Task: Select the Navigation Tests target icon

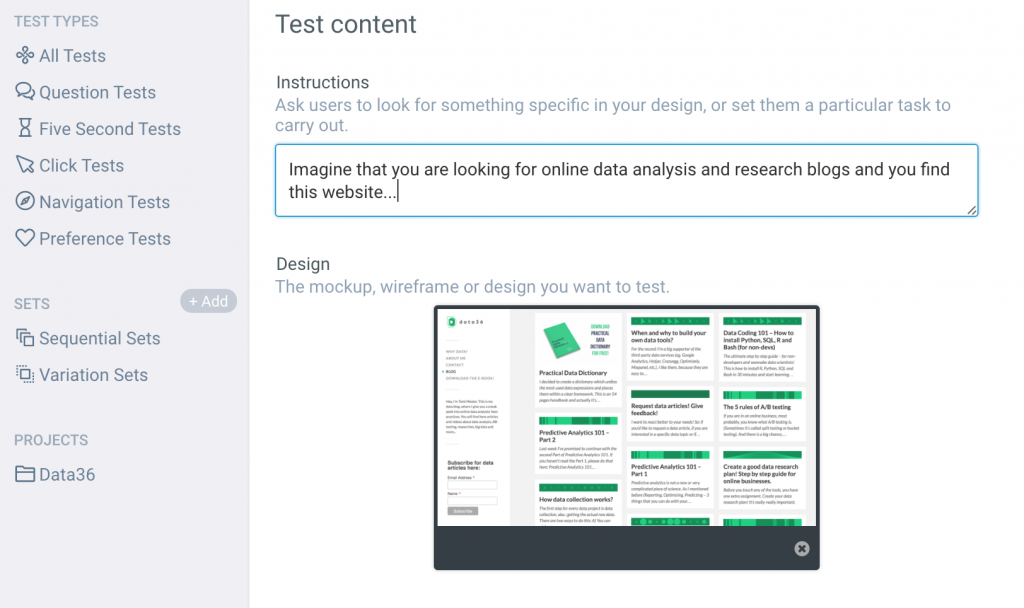Action: click(x=27, y=201)
